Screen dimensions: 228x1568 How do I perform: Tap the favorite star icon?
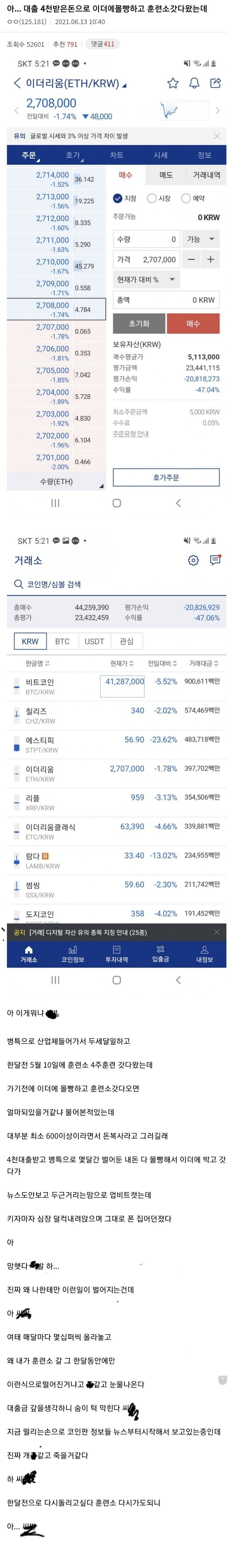pyautogui.click(x=173, y=83)
